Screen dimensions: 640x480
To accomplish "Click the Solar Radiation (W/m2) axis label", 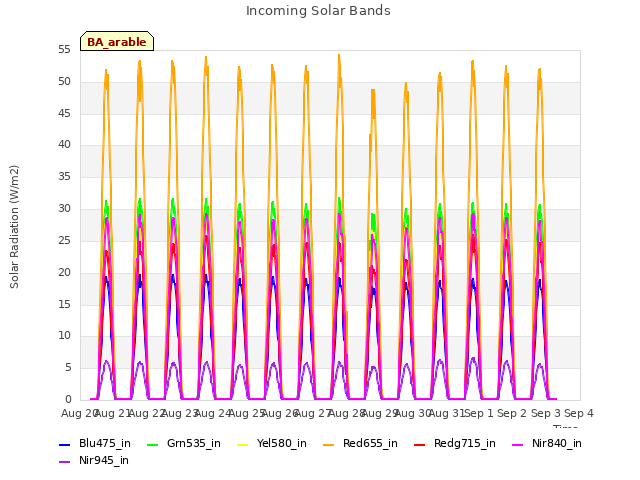I will pos(14,227).
